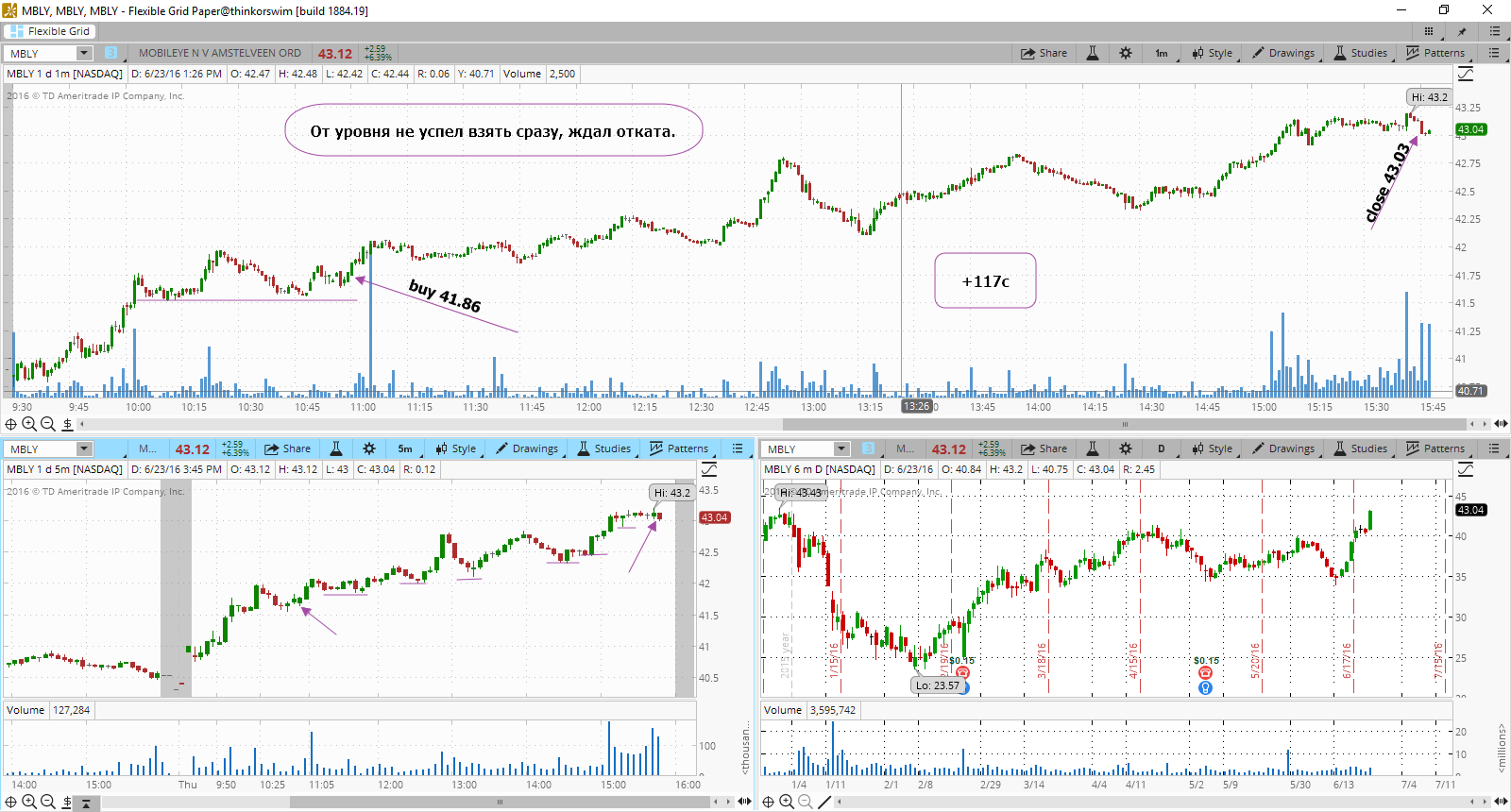Toggle price-scale mode icon on 5m chart

pos(709,469)
